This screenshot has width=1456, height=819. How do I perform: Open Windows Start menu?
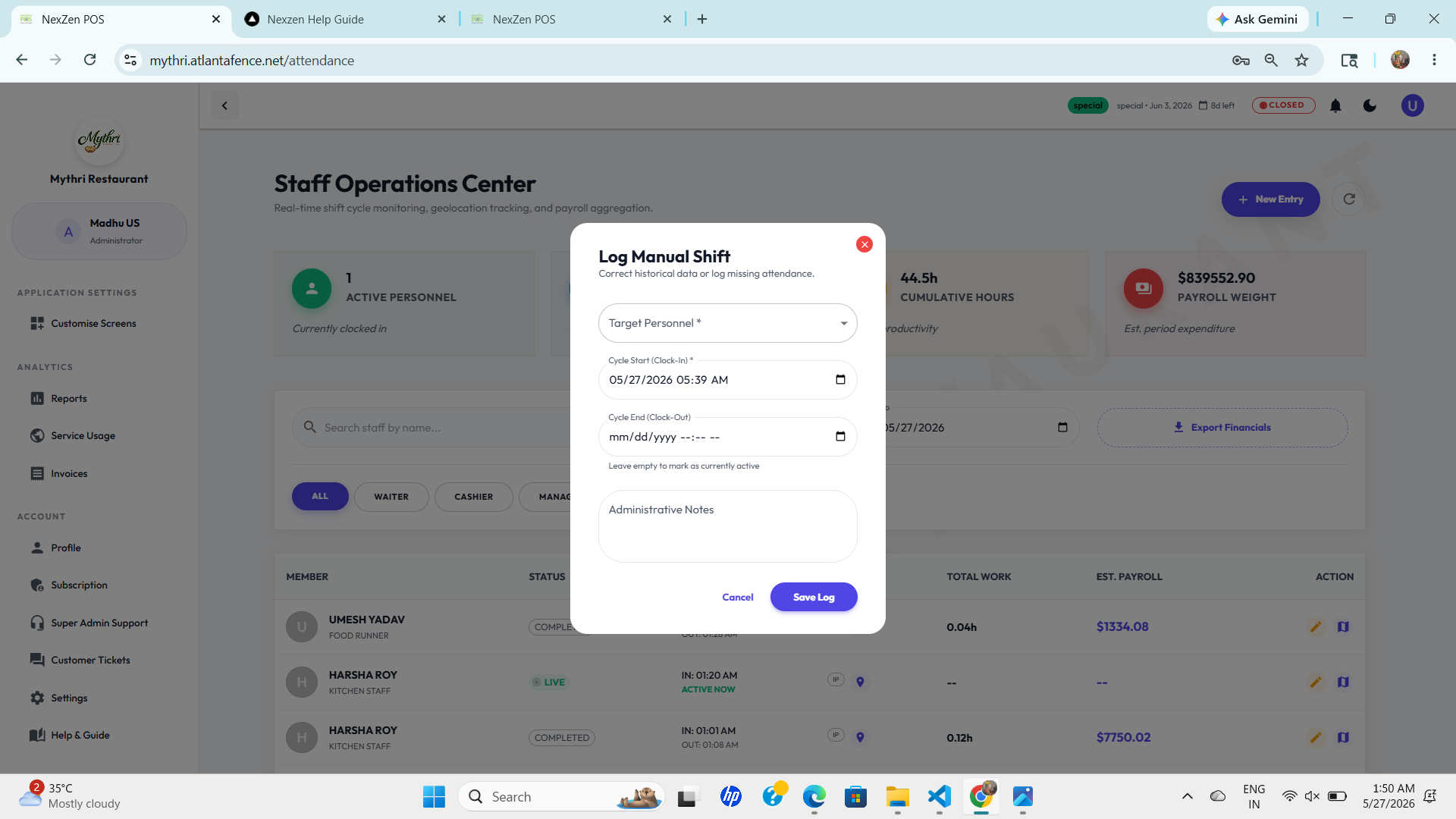[x=434, y=797]
